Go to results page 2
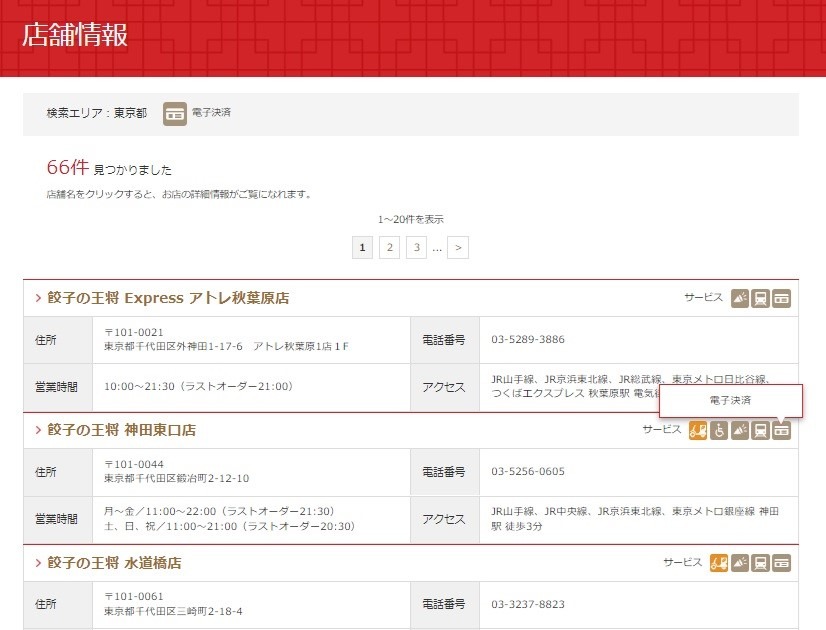The image size is (826, 630). (x=389, y=248)
